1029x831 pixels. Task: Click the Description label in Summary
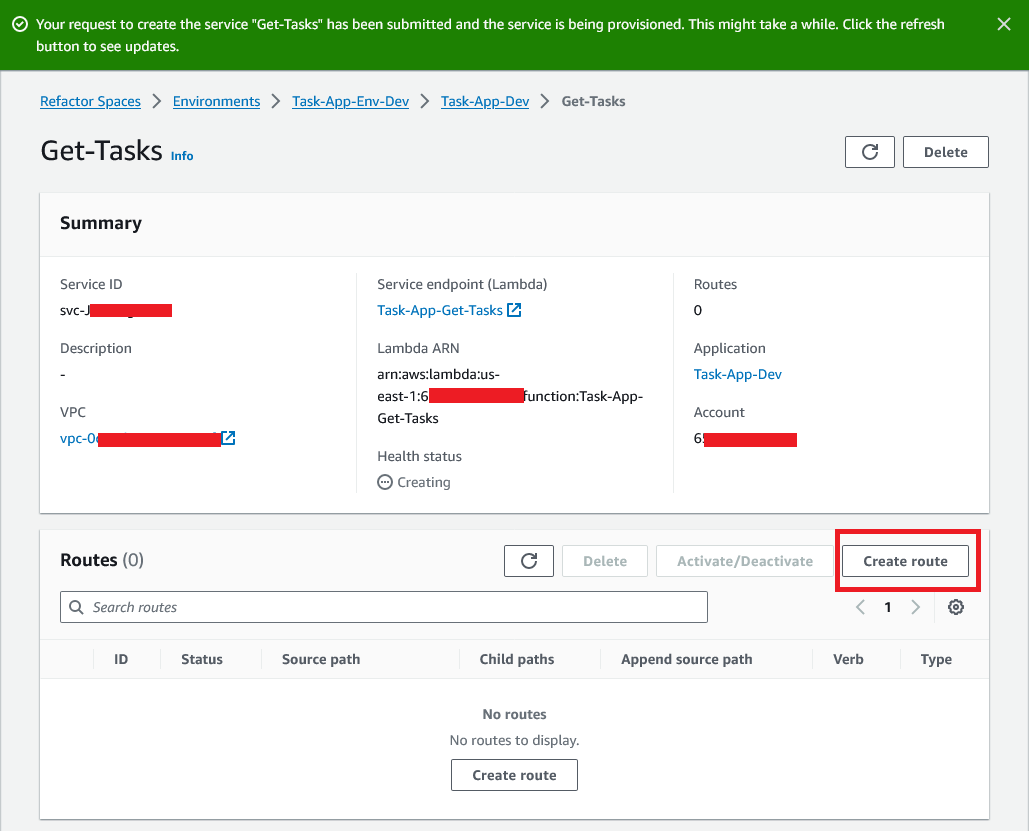[96, 348]
